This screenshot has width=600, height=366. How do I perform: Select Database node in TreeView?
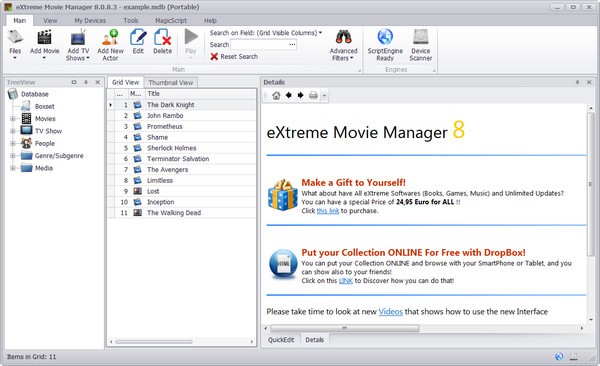pyautogui.click(x=35, y=94)
